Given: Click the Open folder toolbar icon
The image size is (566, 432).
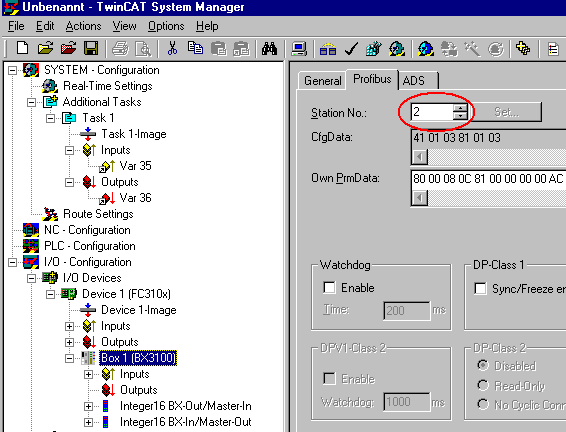Looking at the screenshot, I should [x=45, y=48].
